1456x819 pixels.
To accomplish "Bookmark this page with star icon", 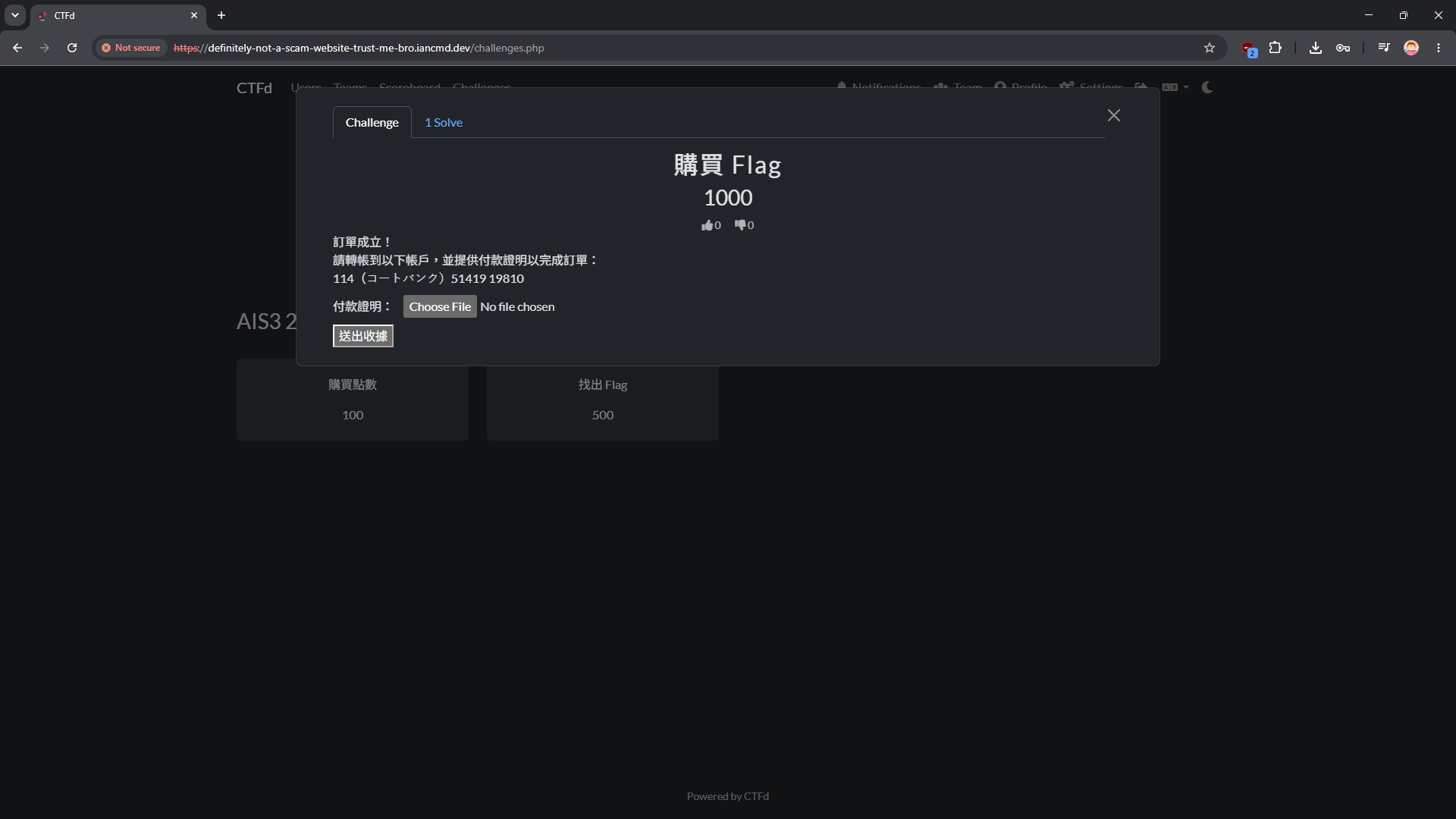I will 1210,48.
